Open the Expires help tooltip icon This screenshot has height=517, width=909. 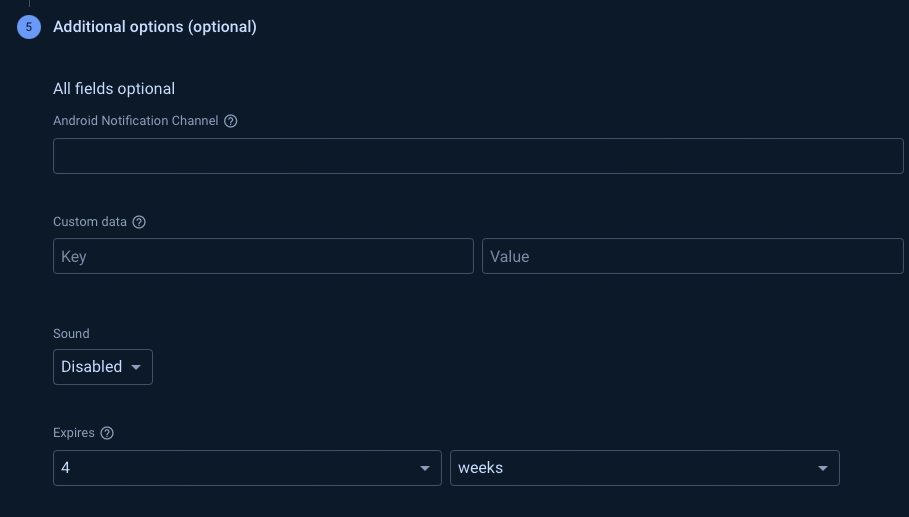(107, 433)
